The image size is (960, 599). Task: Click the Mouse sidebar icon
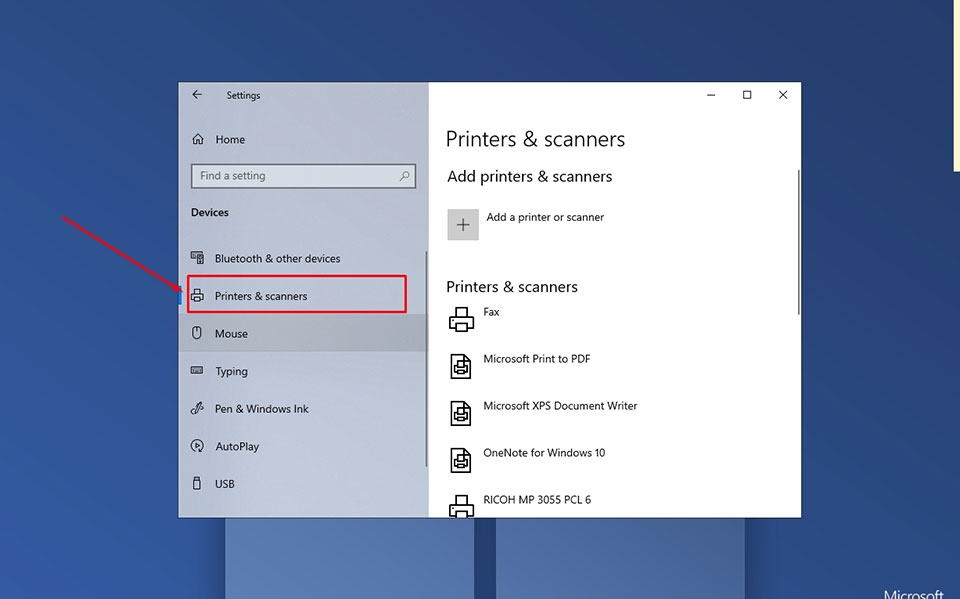[197, 333]
